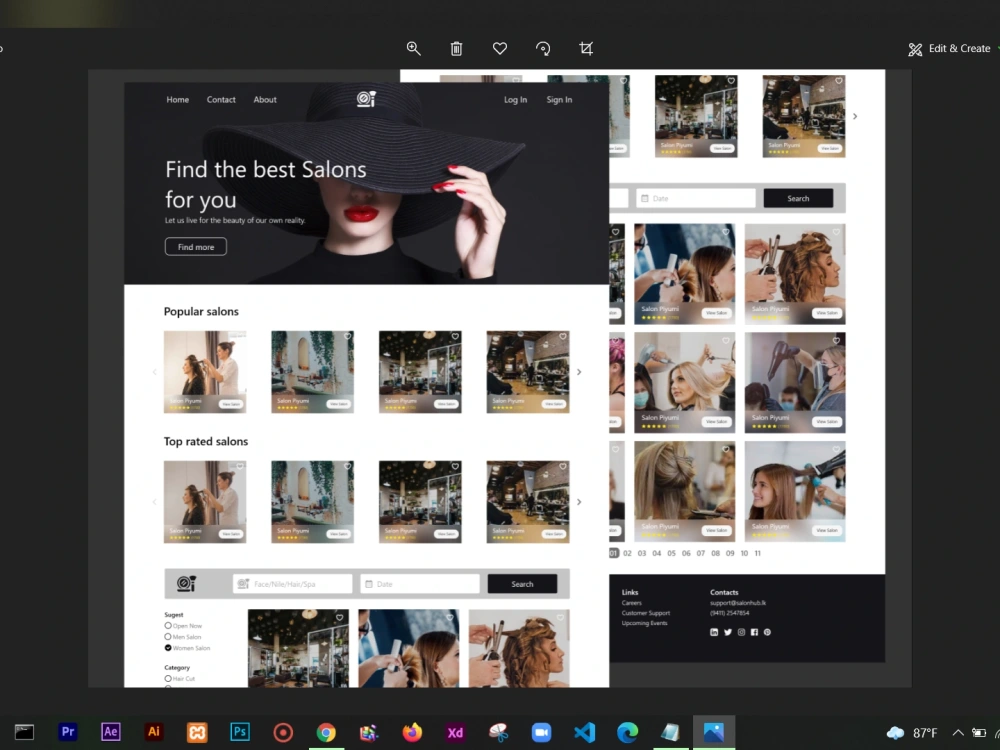Click the Upcoming Events footer link
Image resolution: width=1000 pixels, height=750 pixels.
pos(644,623)
